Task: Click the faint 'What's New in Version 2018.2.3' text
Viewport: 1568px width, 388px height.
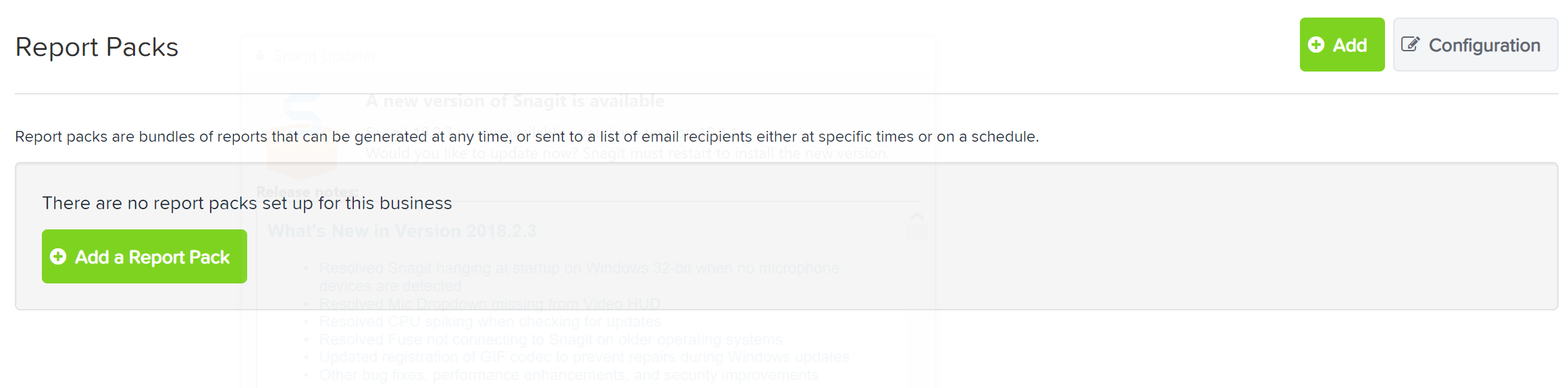Action: [402, 231]
